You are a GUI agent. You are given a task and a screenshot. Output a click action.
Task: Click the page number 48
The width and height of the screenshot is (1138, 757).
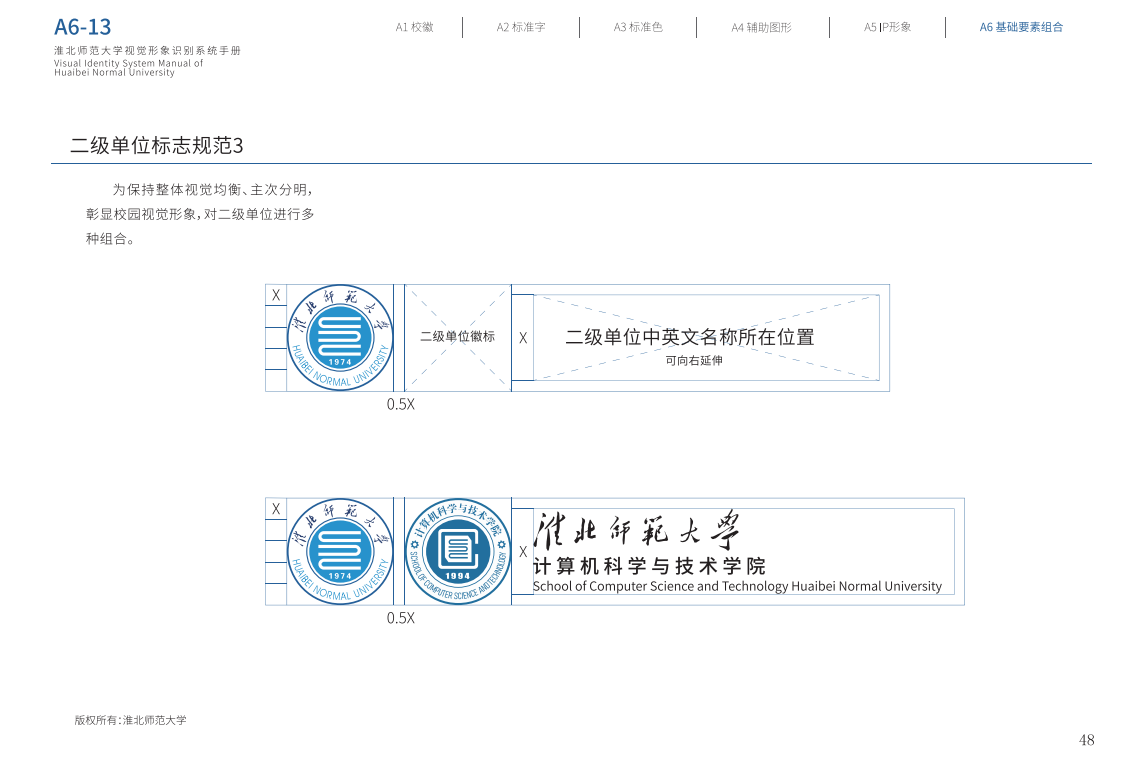[x=1086, y=740]
